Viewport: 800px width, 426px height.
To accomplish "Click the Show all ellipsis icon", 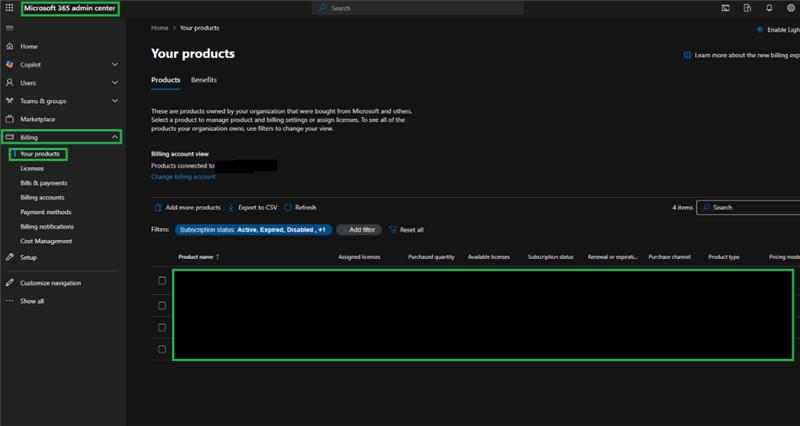I will (9, 301).
